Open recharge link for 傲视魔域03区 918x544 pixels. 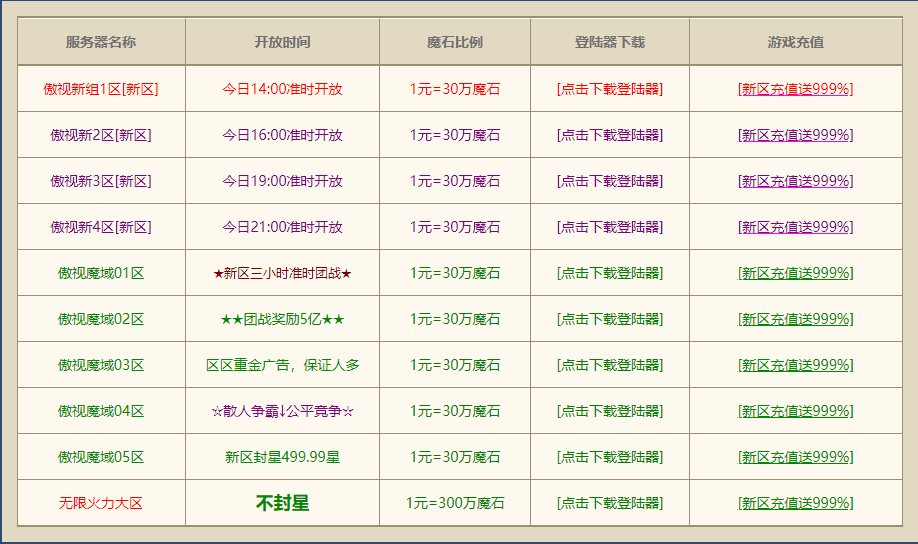click(x=795, y=365)
